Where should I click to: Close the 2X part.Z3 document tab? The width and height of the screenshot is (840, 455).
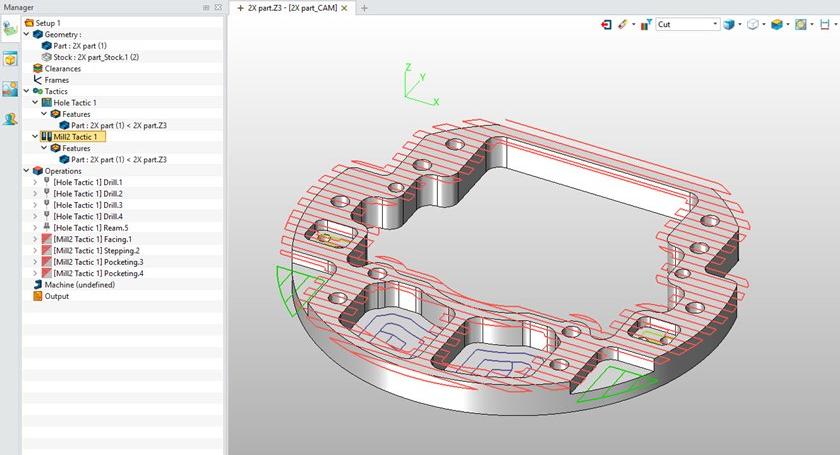click(344, 8)
